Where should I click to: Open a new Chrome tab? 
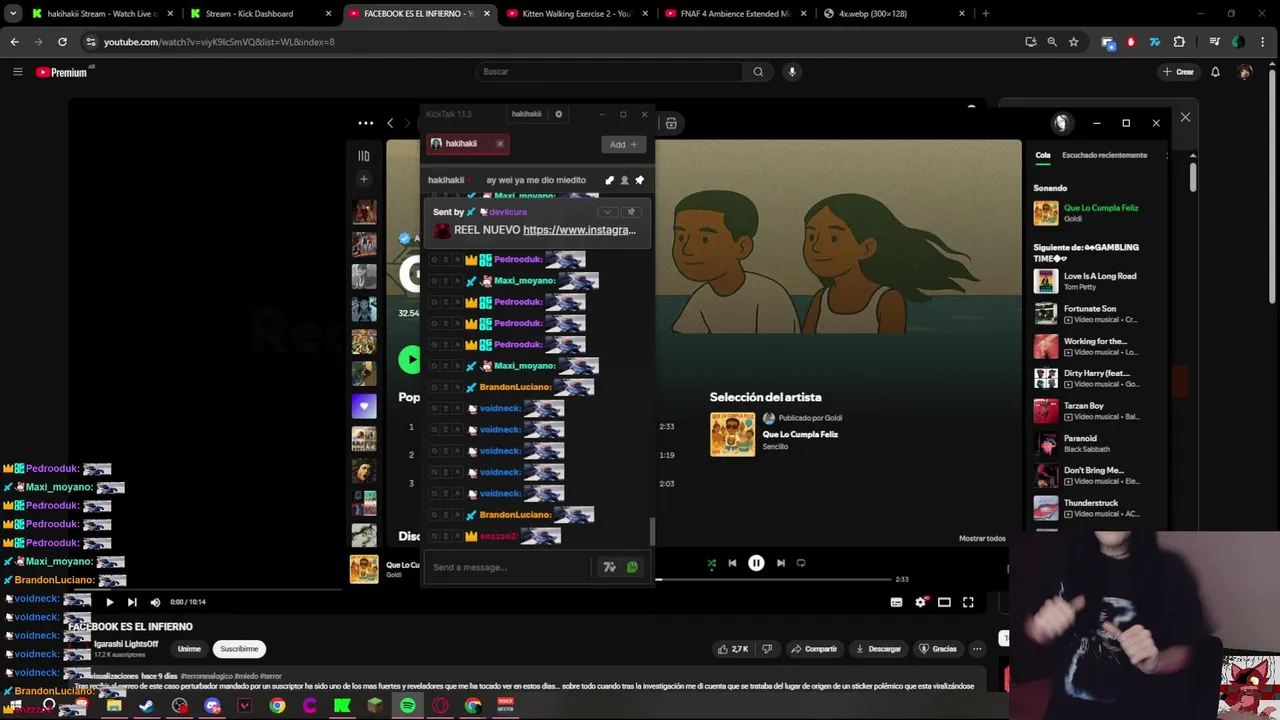pyautogui.click(x=985, y=14)
